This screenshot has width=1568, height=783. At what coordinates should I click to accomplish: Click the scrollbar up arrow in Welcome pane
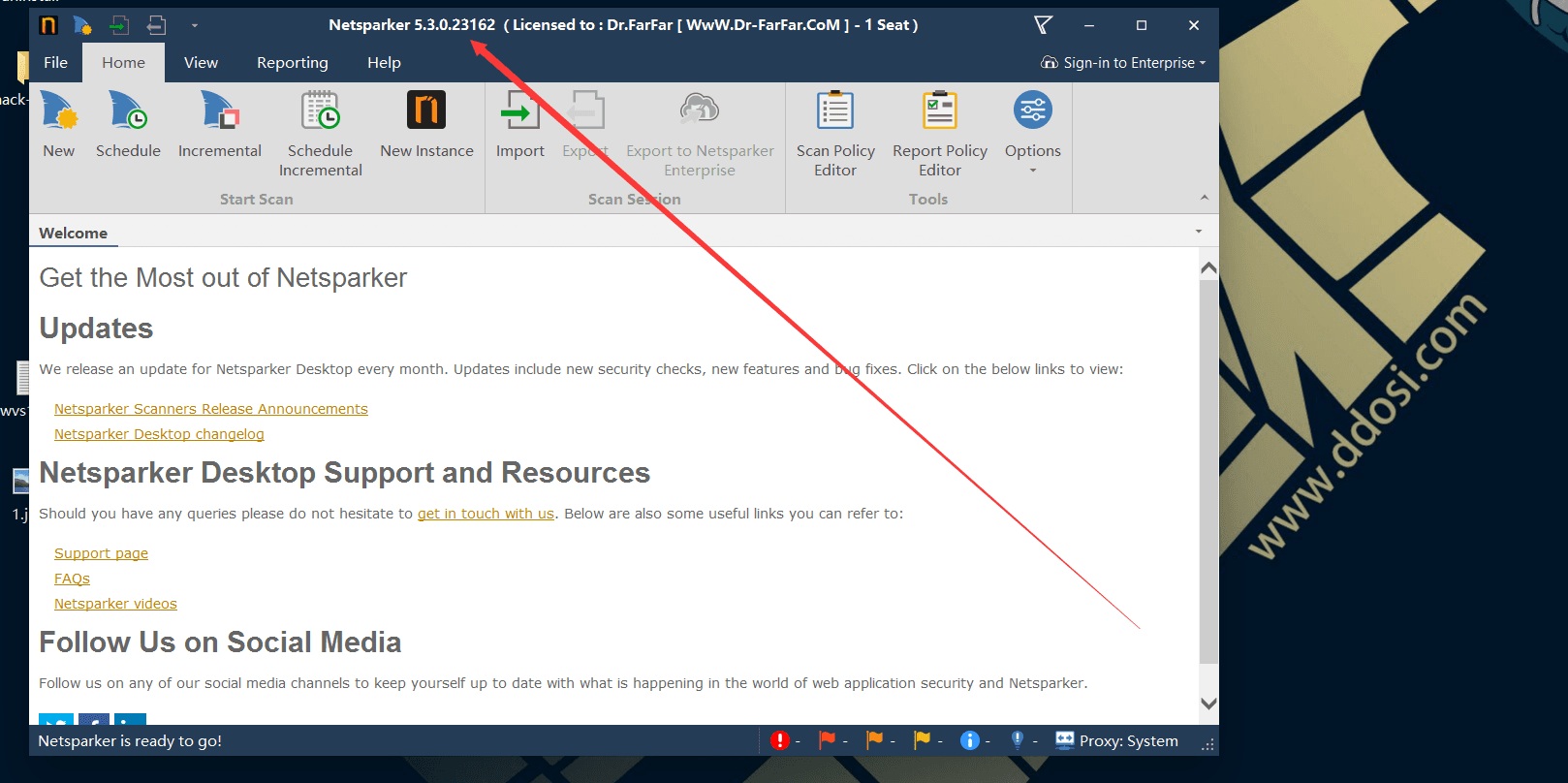[1208, 267]
